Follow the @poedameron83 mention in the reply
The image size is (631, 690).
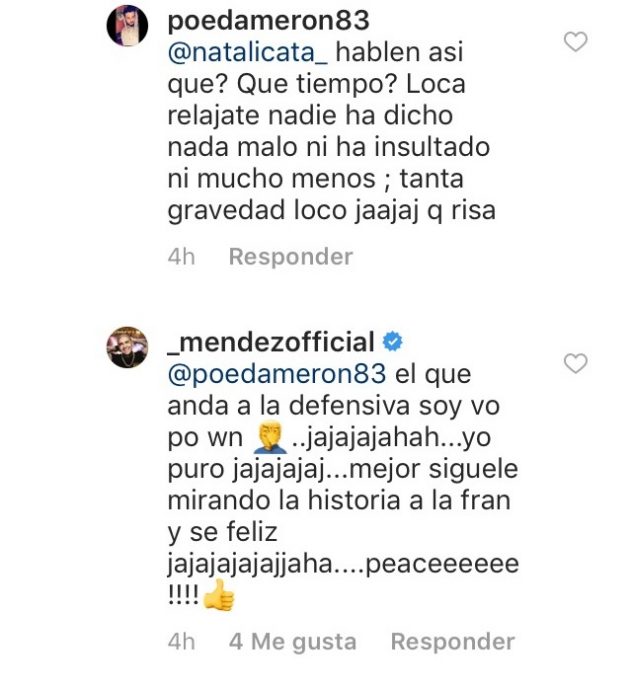[x=274, y=374]
